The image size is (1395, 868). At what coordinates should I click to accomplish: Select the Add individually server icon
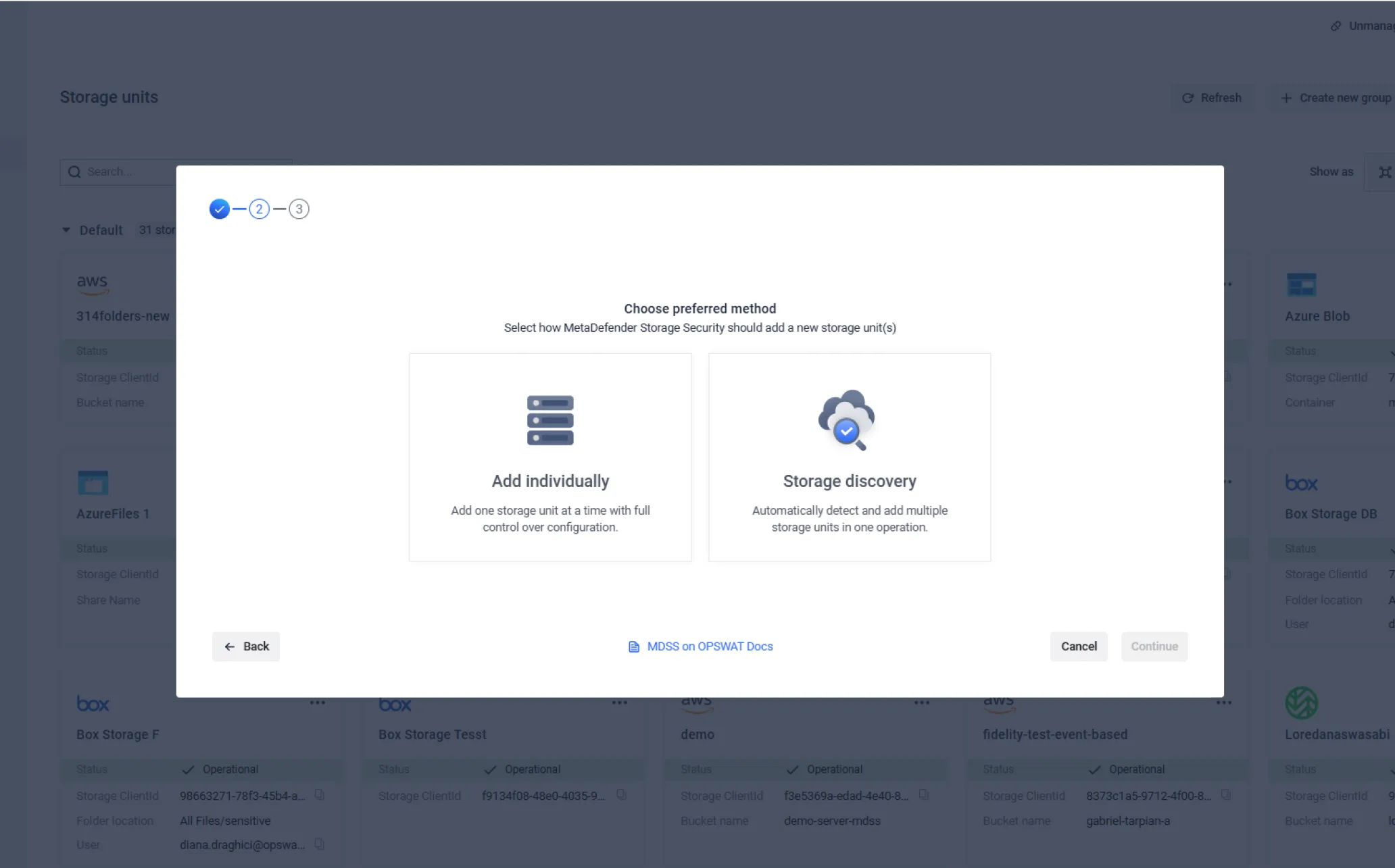tap(550, 420)
